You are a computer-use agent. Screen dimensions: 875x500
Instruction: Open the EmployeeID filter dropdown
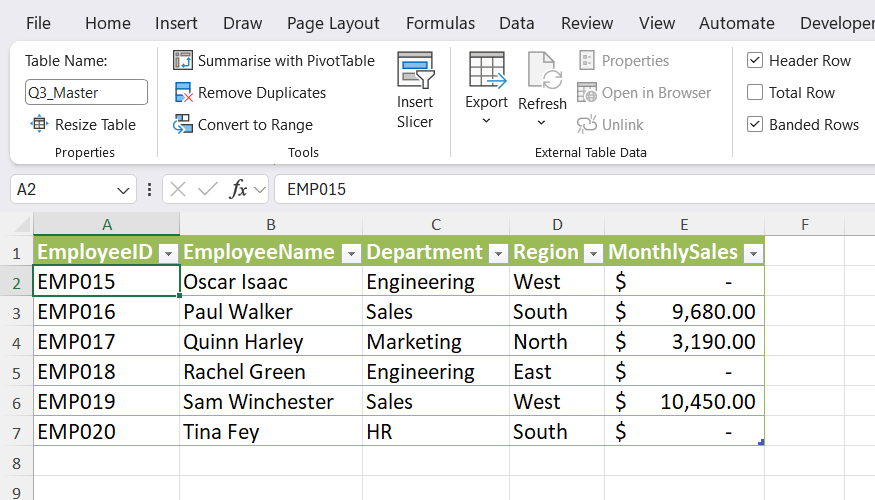(168, 254)
